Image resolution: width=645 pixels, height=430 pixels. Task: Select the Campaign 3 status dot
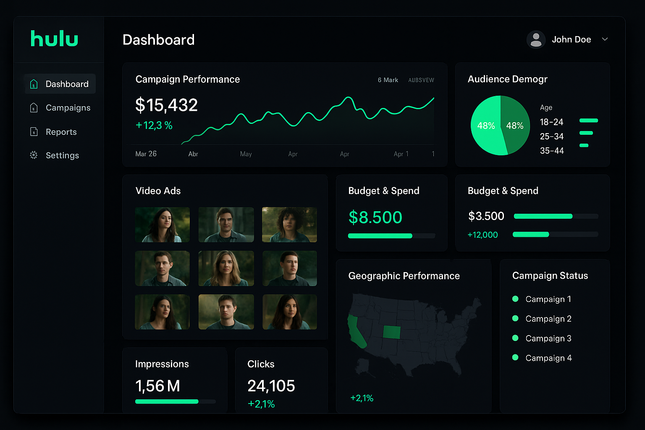point(515,338)
